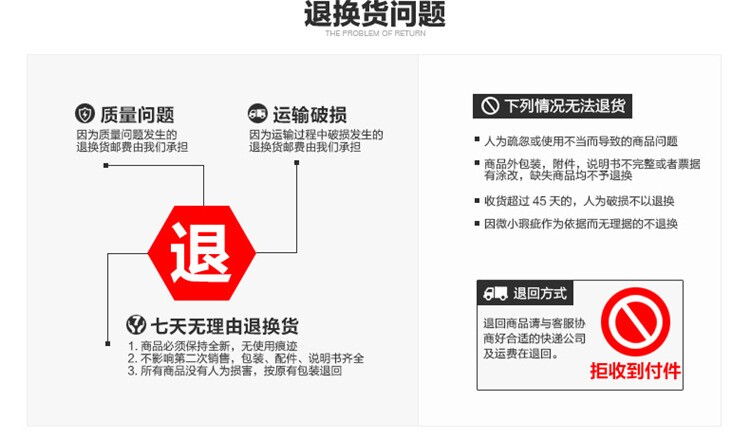Click the 质量问题 heading

click(x=137, y=115)
